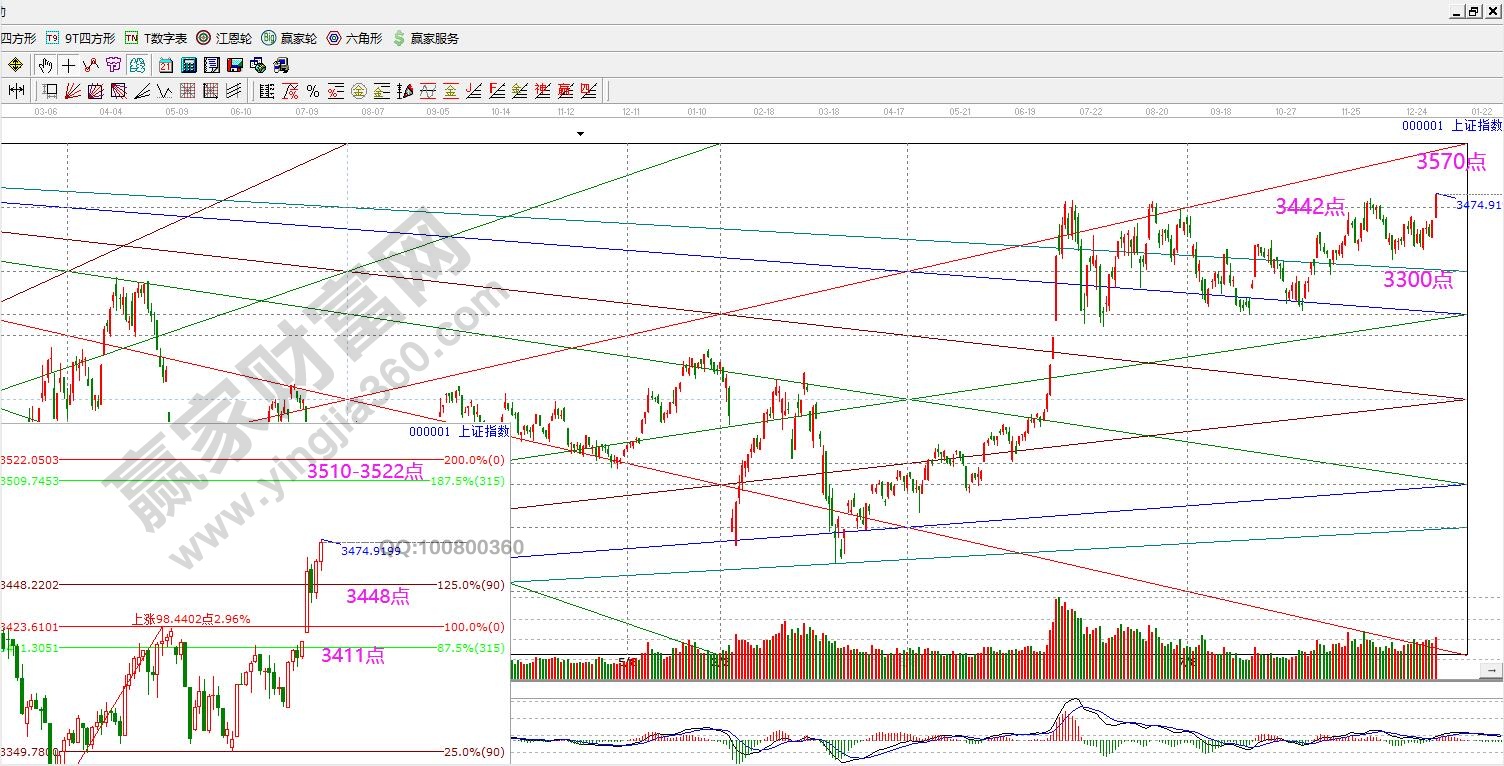Toggle the hand pan tool
This screenshot has width=1504, height=766.
(45, 65)
